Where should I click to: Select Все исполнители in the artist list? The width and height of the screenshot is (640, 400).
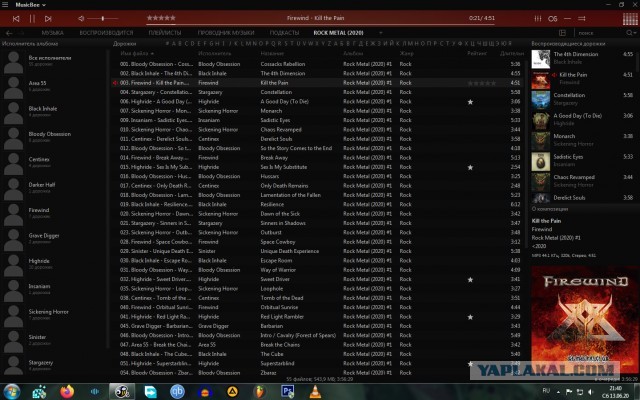pyautogui.click(x=50, y=58)
